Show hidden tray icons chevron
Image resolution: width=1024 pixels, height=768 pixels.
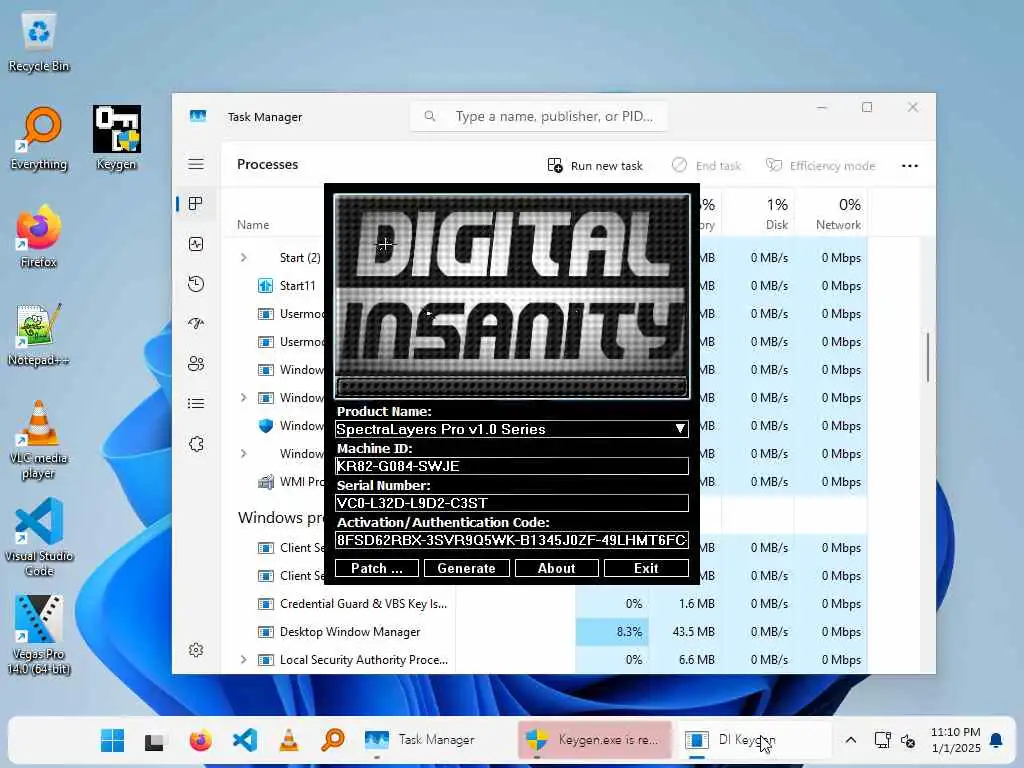[x=850, y=740]
